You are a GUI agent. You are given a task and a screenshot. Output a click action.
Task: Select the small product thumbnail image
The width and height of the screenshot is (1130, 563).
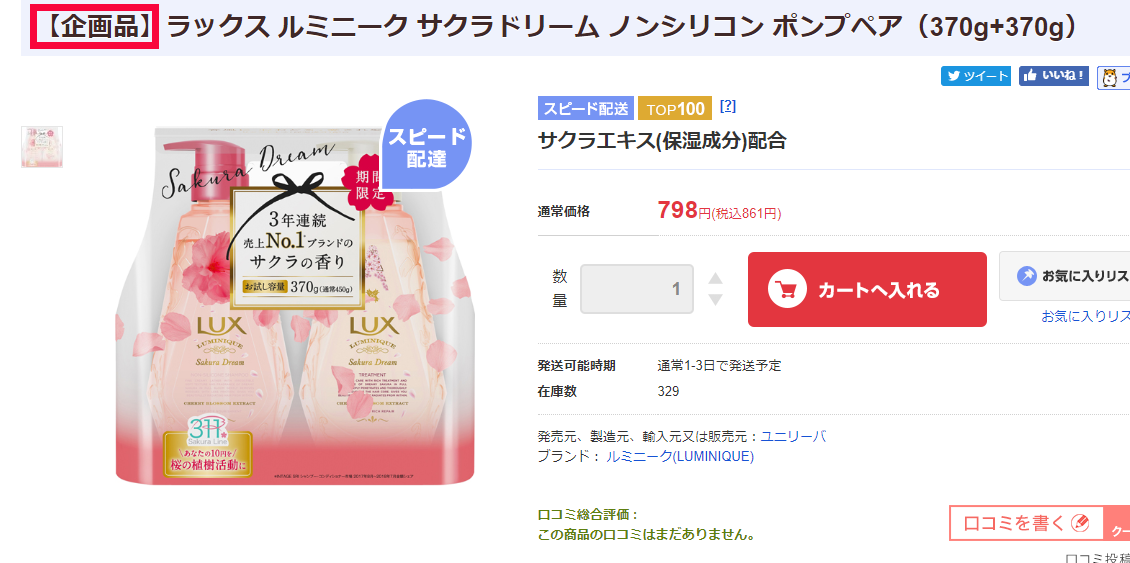[x=42, y=147]
